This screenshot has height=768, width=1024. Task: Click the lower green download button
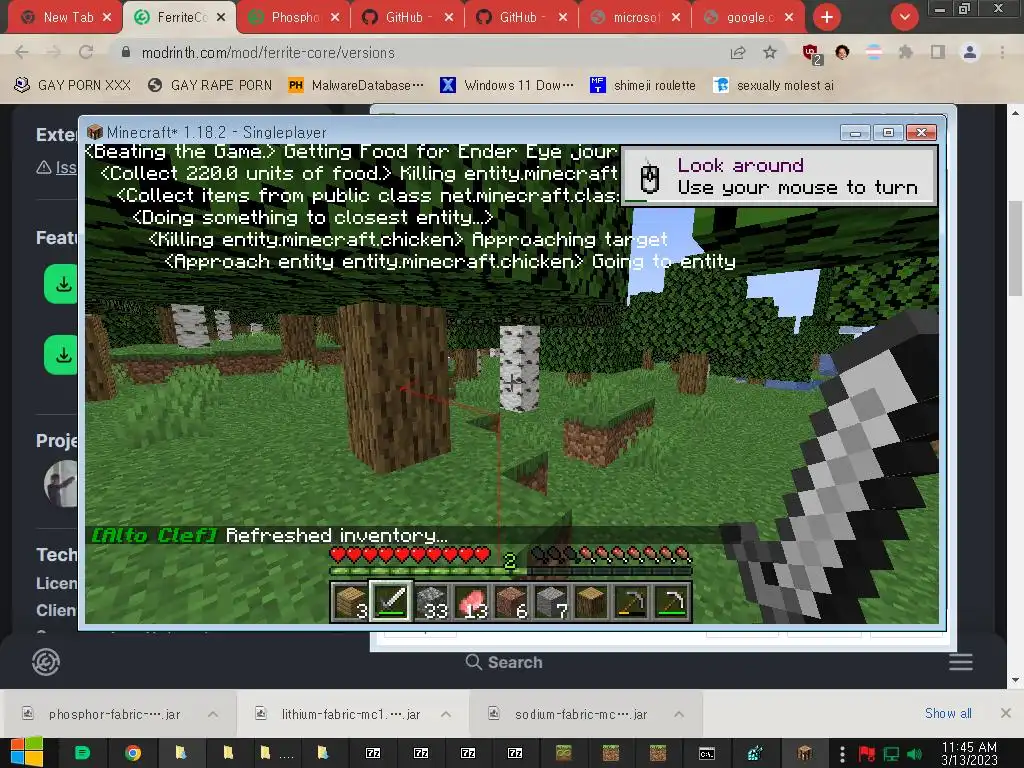61,355
